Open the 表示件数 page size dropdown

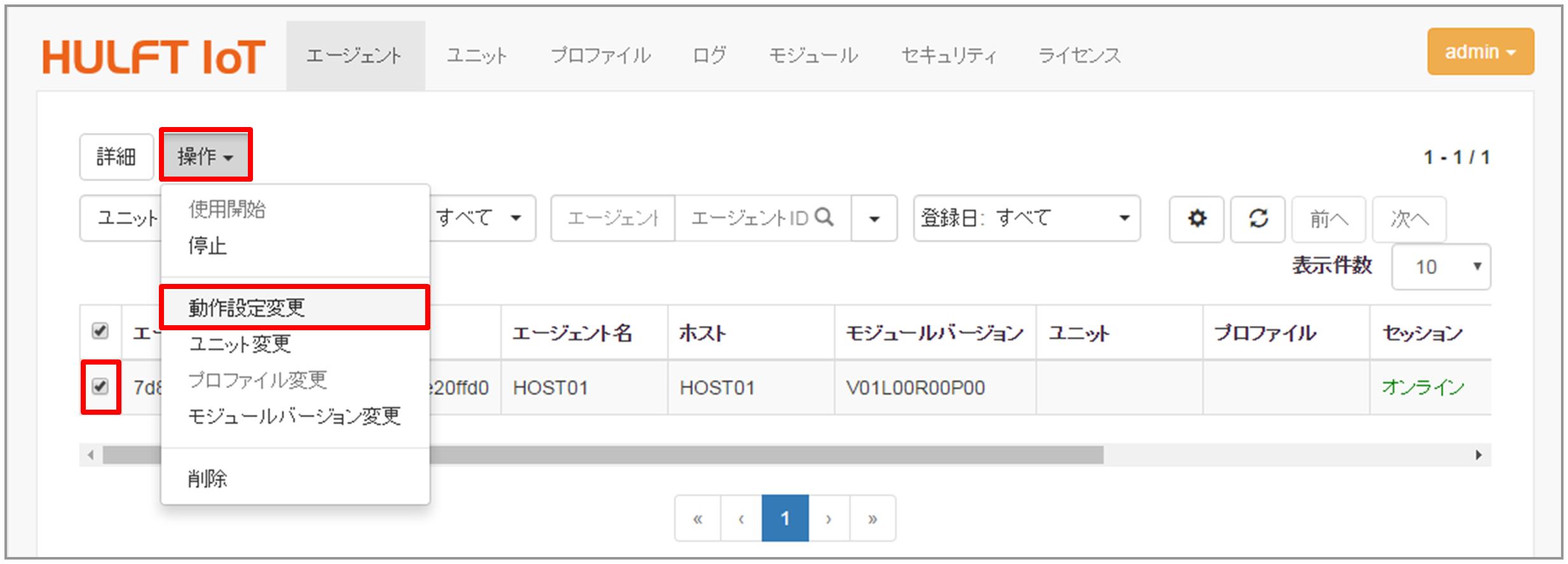click(1441, 267)
